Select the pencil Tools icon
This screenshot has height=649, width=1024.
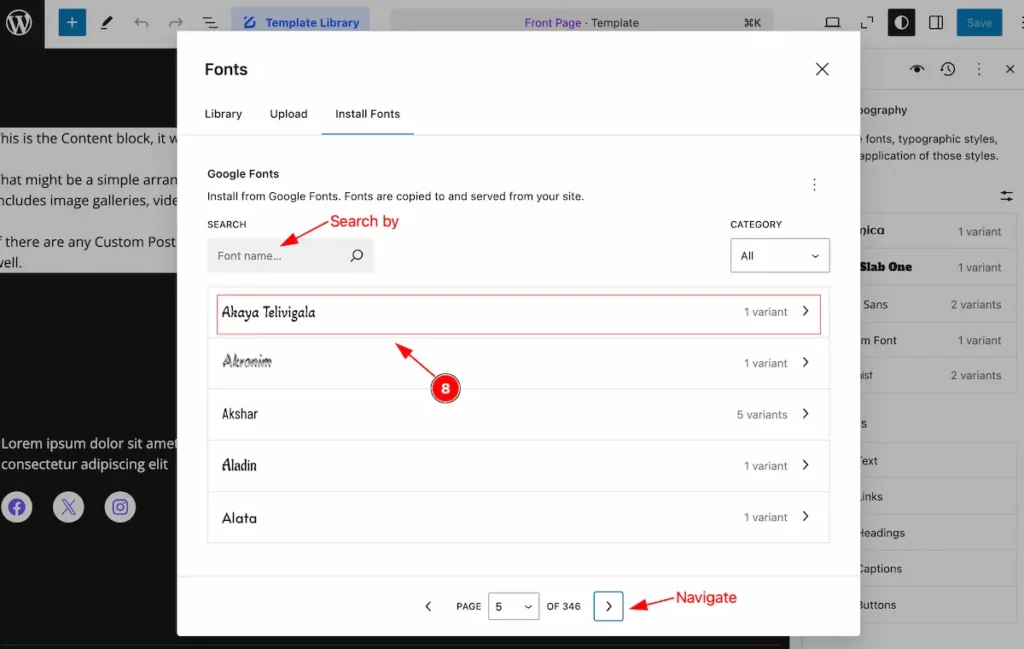[x=106, y=23]
